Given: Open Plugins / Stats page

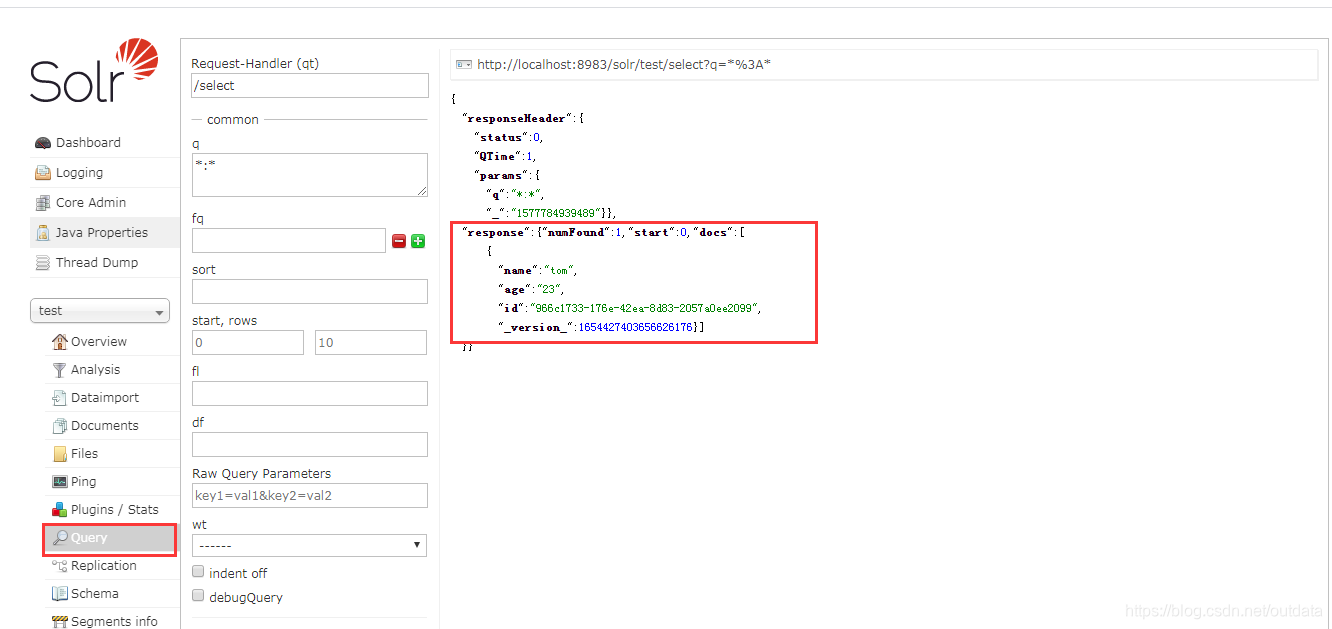Looking at the screenshot, I should pos(115,510).
